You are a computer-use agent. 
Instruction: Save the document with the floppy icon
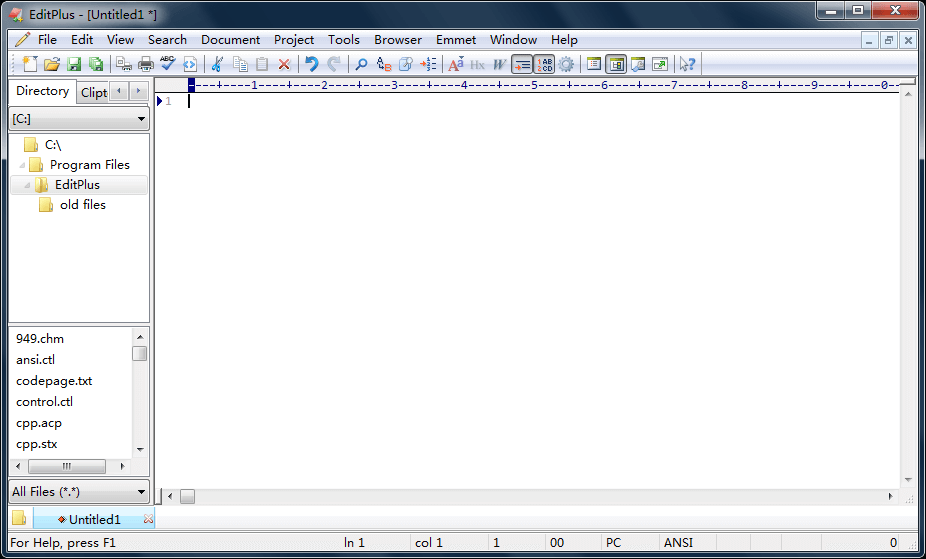tap(74, 64)
